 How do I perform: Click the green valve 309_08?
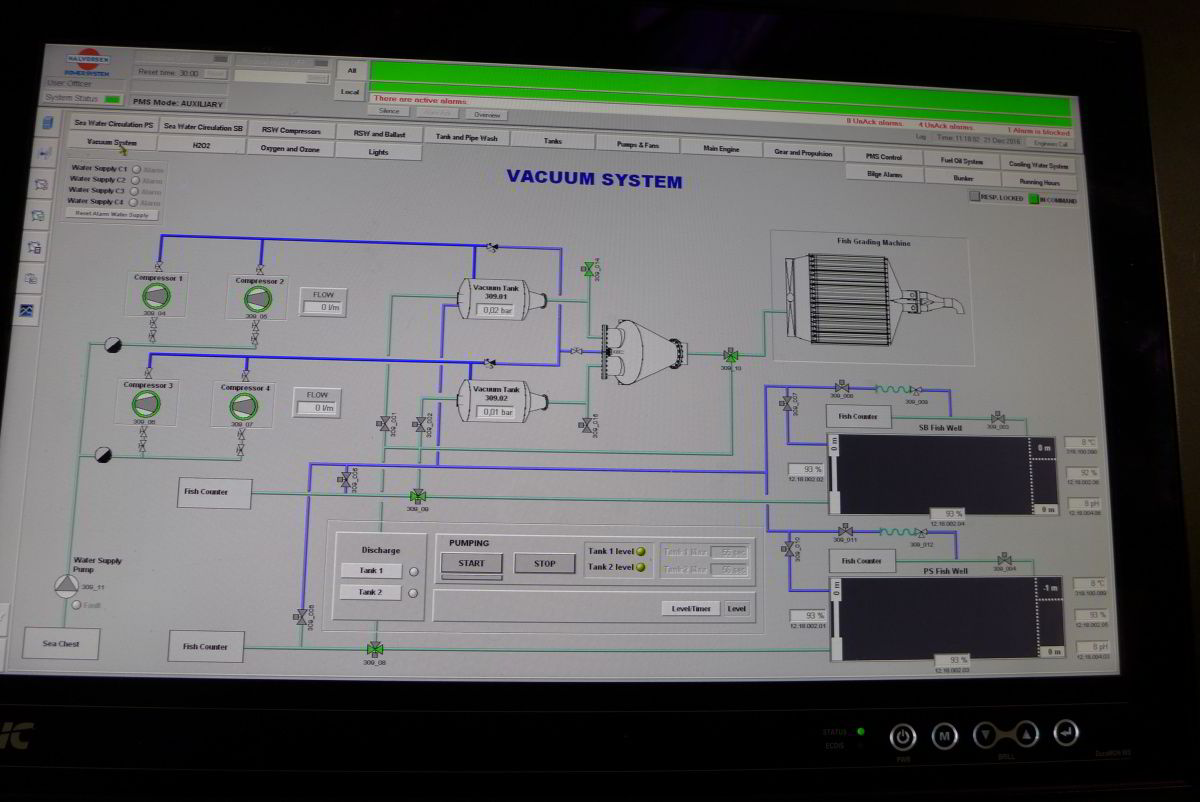(x=375, y=648)
